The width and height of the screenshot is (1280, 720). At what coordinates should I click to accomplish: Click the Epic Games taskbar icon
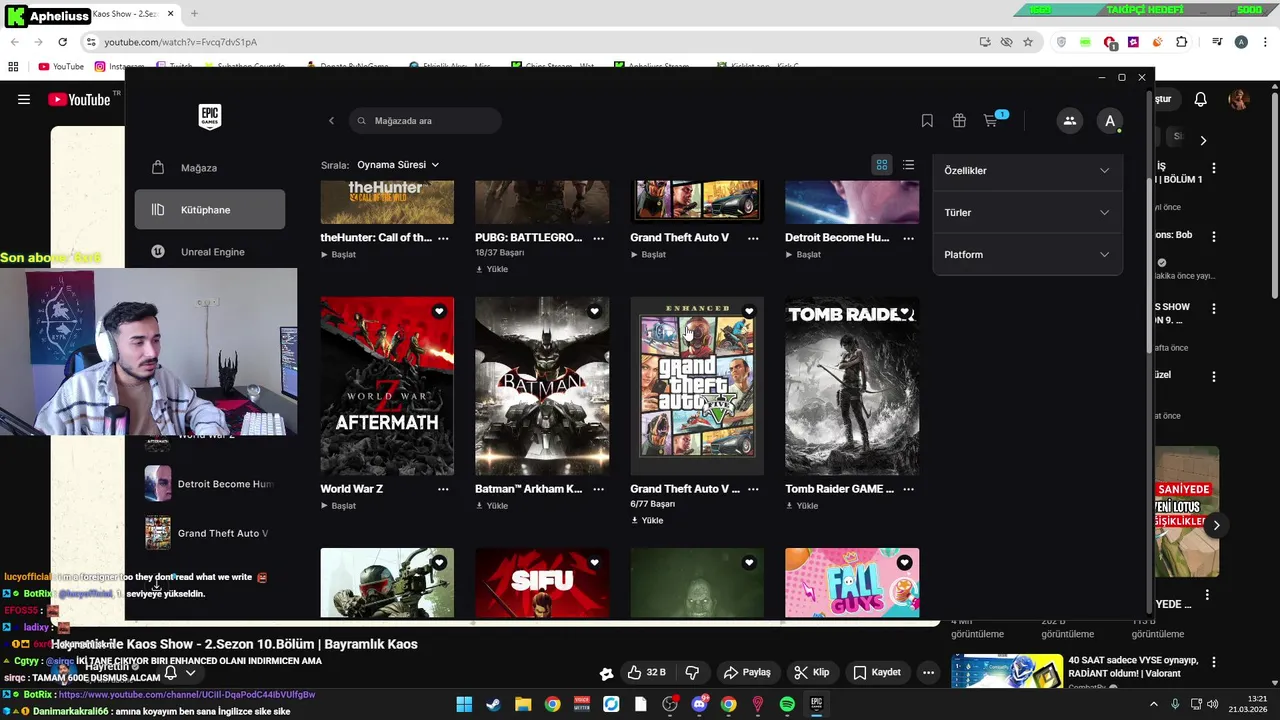[816, 704]
